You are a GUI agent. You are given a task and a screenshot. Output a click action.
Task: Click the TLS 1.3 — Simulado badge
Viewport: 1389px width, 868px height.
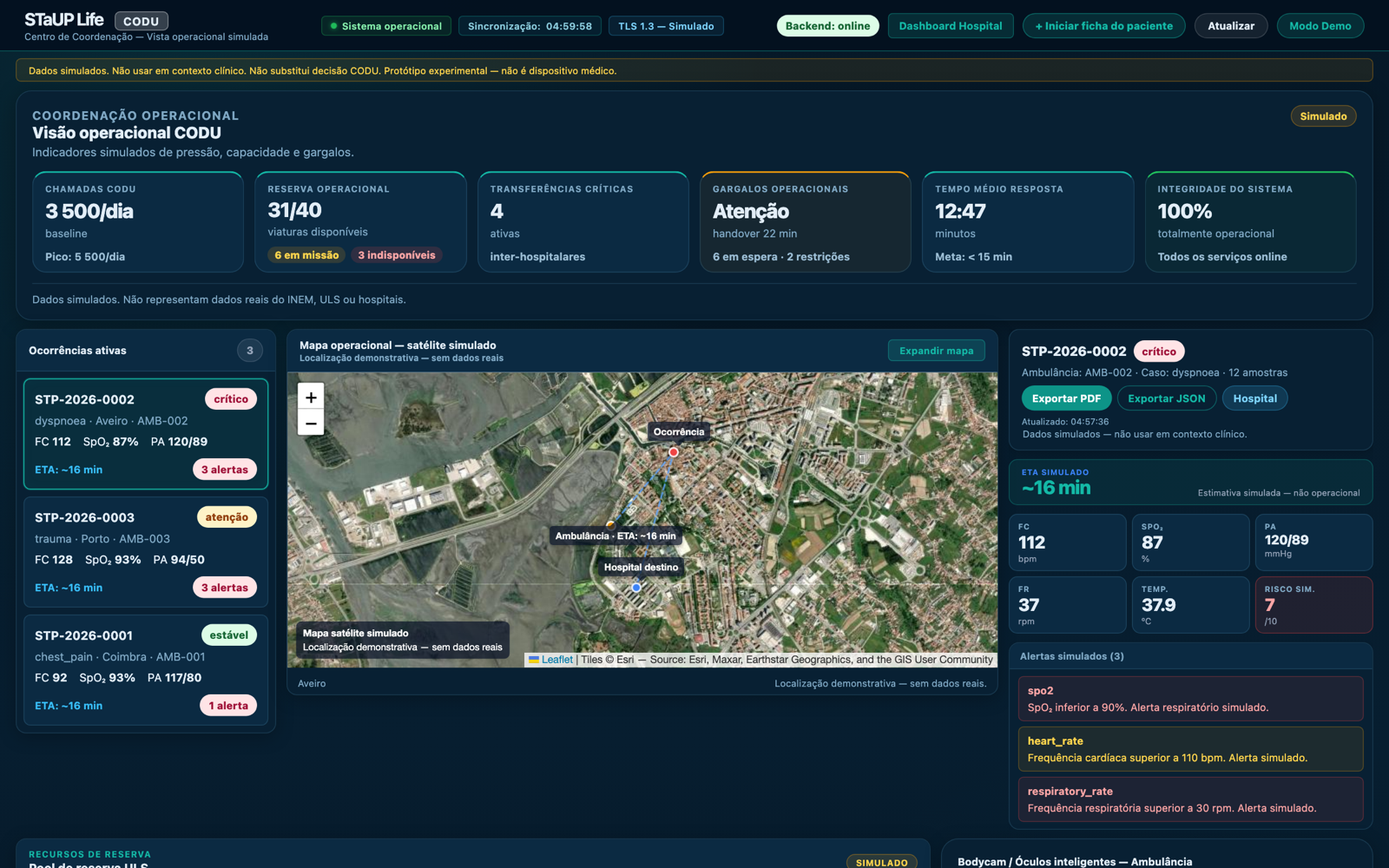point(666,26)
